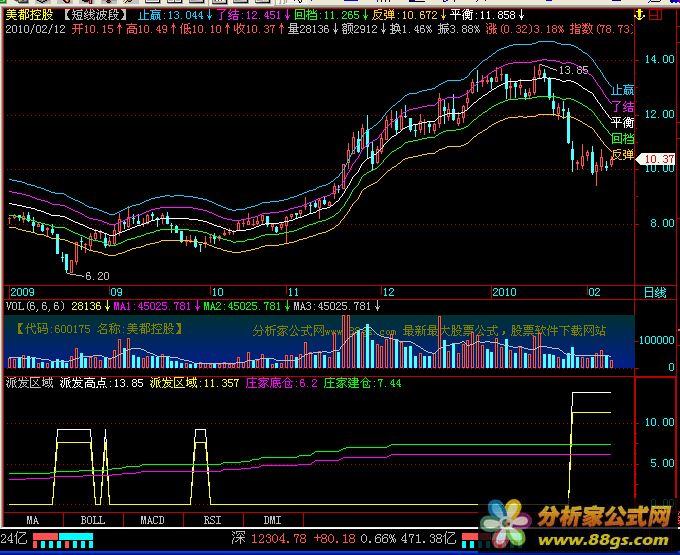Click the 短线波段 indicator name label
This screenshot has height=555, width=680.
(98, 16)
